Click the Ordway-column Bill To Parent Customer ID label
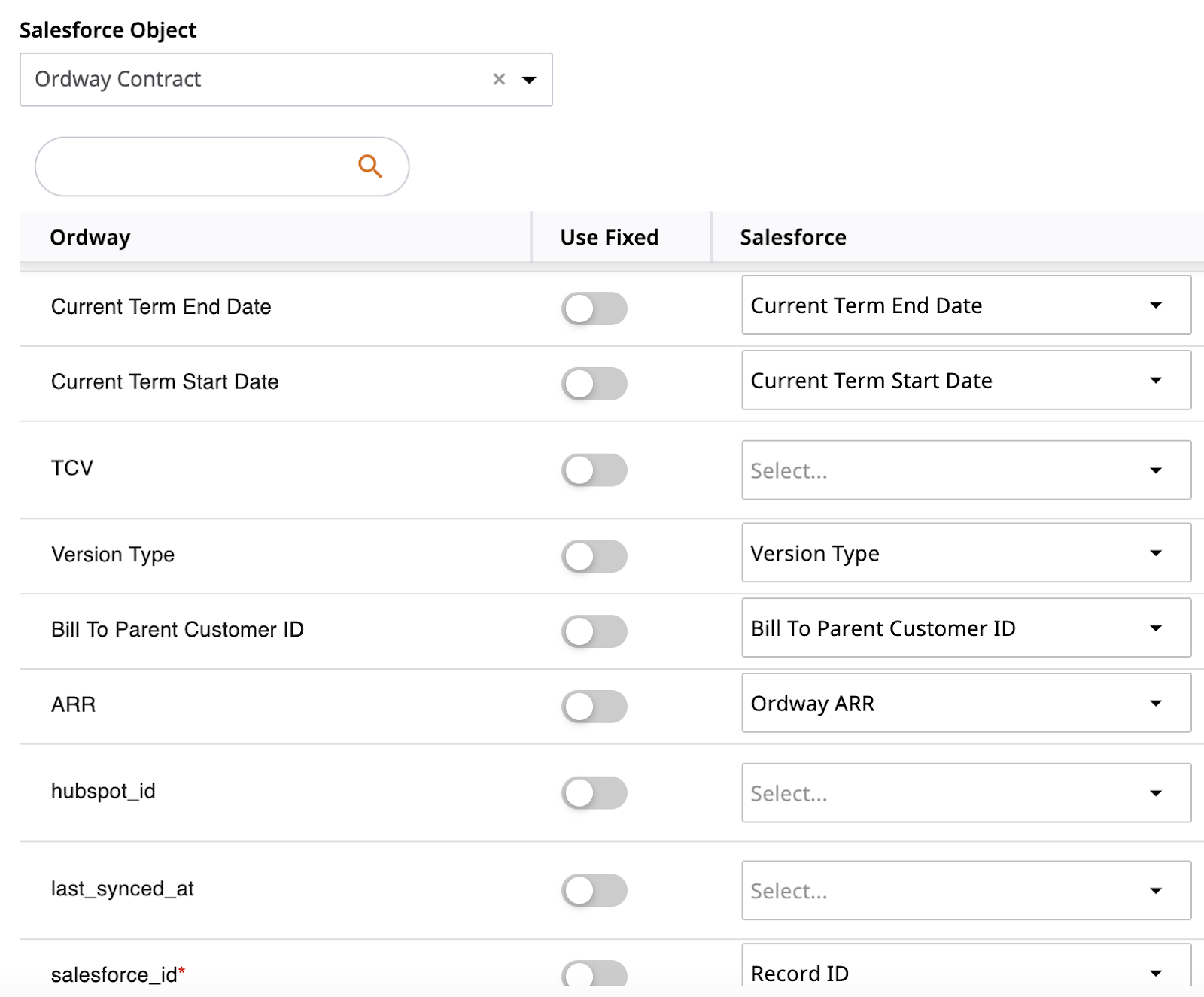Screen dimensions: 1204x997 pyautogui.click(x=178, y=630)
